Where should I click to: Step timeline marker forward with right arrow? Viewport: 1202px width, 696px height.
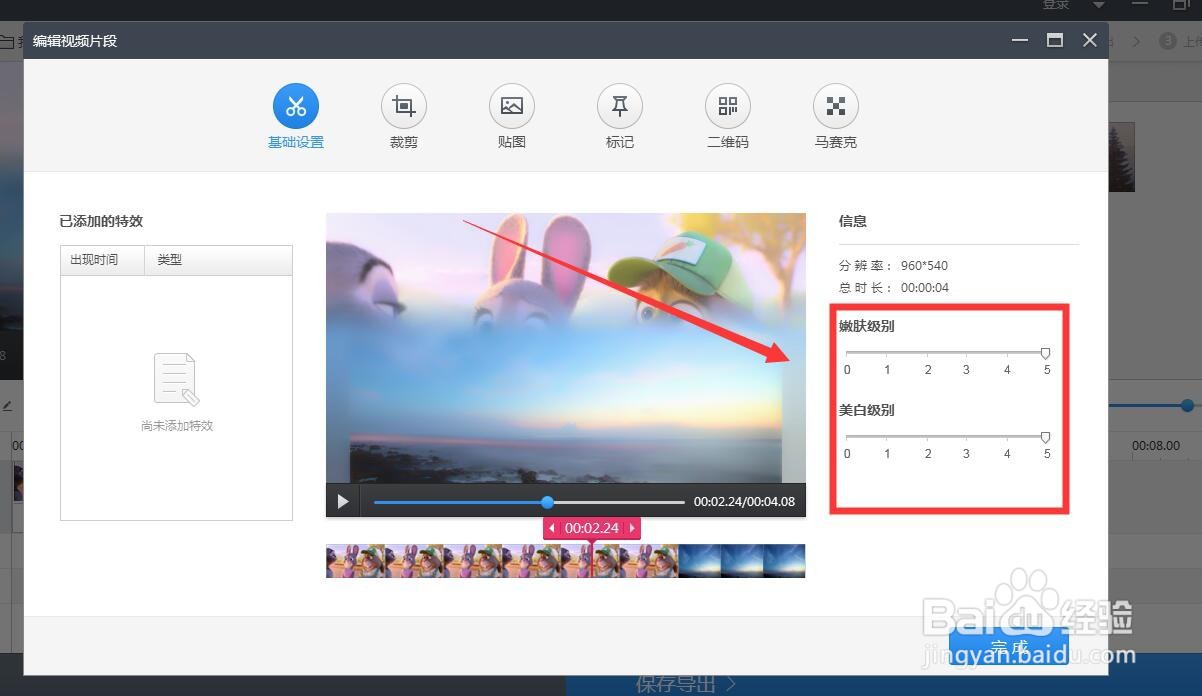[x=632, y=528]
